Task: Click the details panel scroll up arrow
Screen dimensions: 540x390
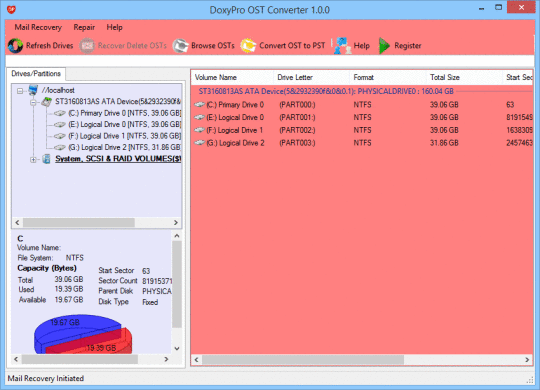Action: pyautogui.click(x=177, y=236)
